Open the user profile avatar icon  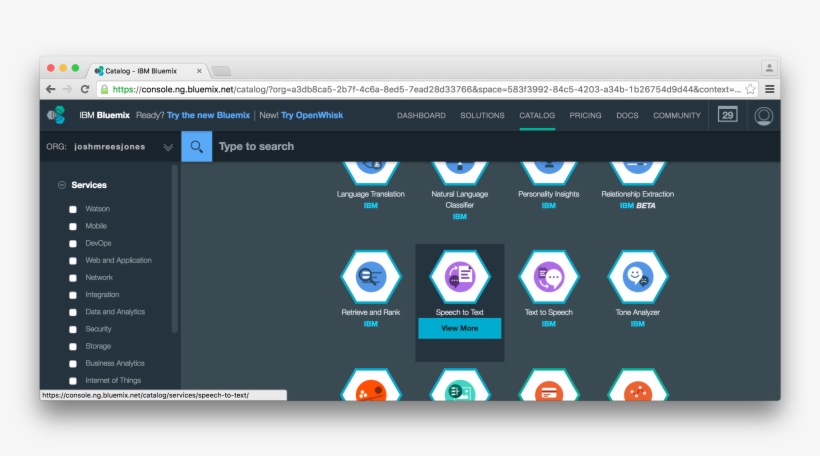764,116
